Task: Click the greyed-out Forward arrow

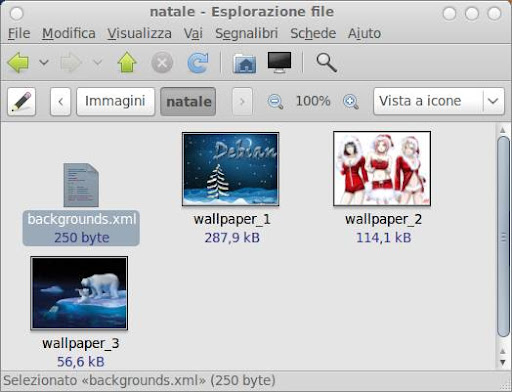Action: coord(71,62)
